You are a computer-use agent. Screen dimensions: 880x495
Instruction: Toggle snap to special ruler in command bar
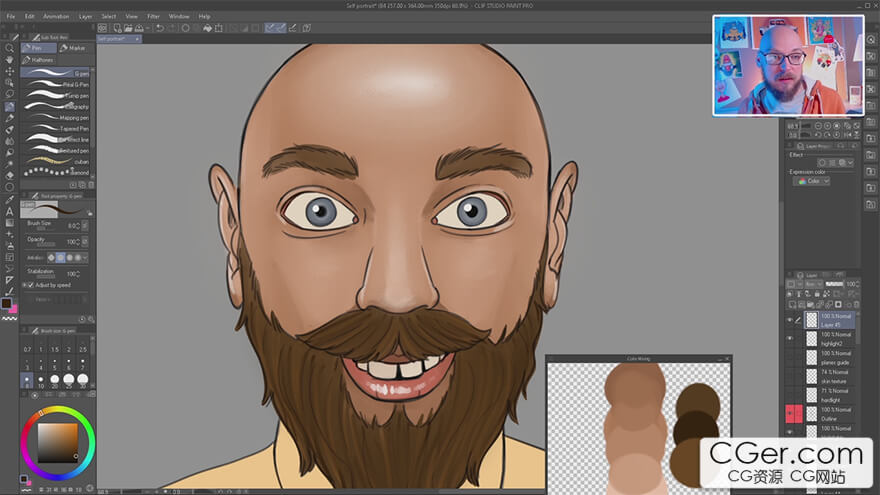click(281, 28)
